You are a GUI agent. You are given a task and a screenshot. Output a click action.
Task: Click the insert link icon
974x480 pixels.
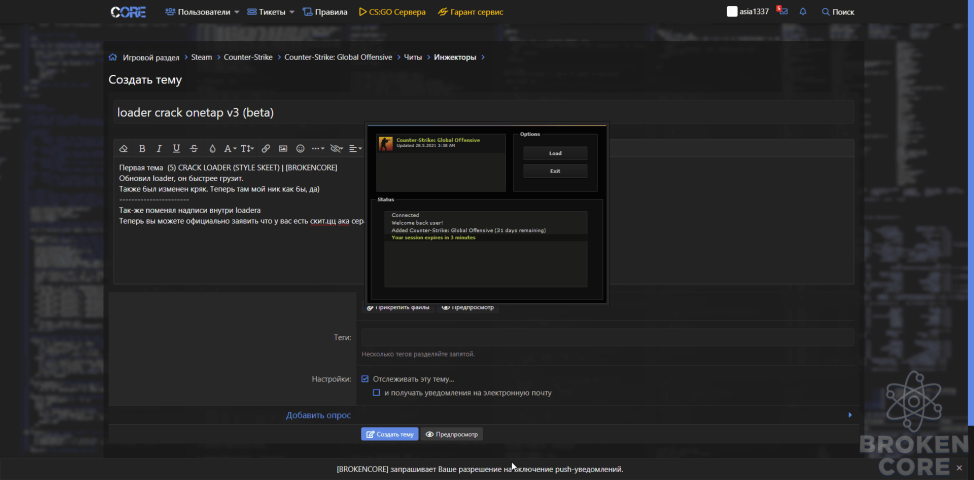click(265, 148)
